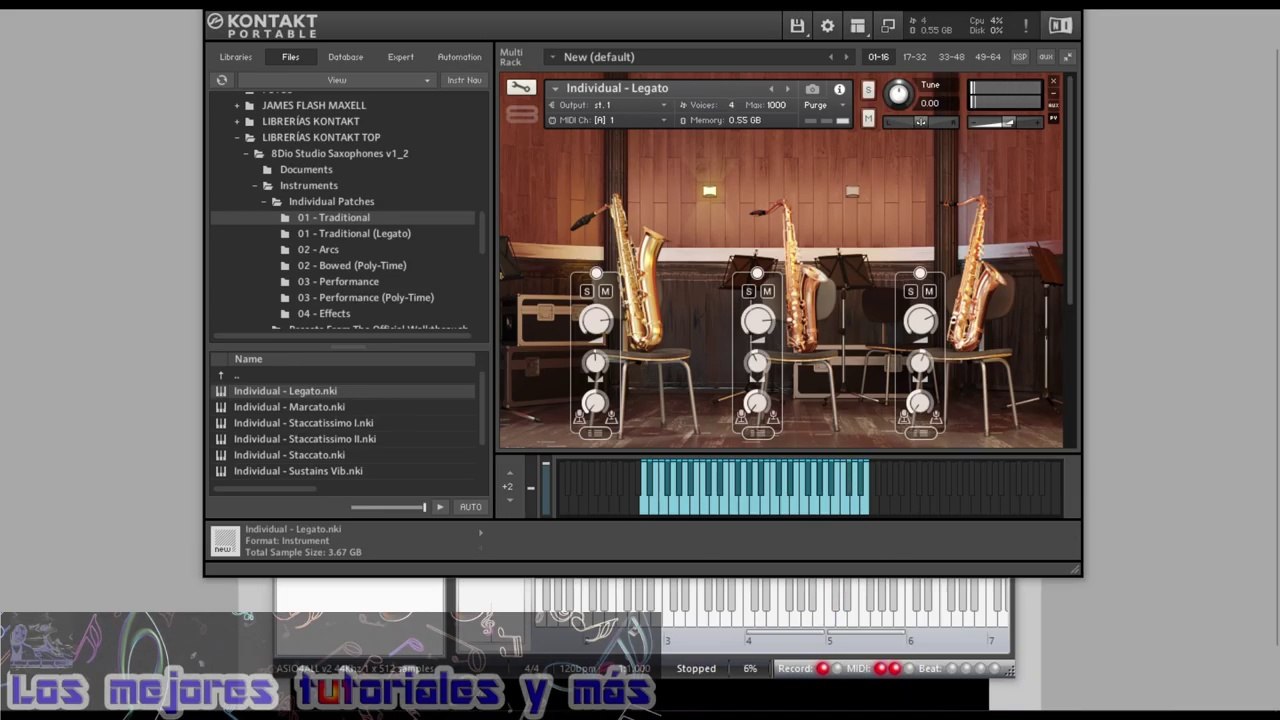Click piano icon beside Individual - Marcato.nki
1280x720 pixels.
click(x=221, y=407)
